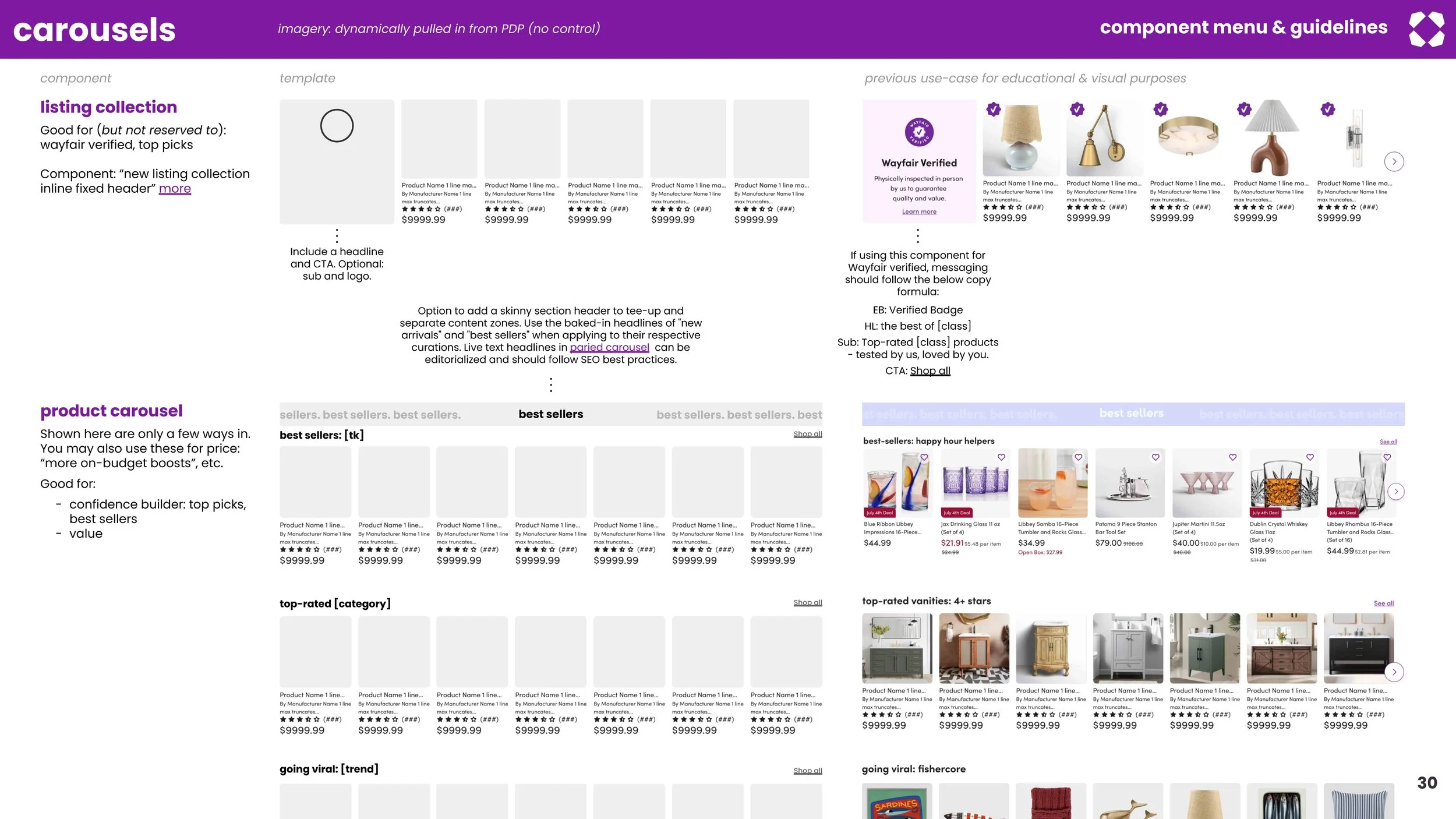
Task: Select the template best sellers section header
Action: (550, 414)
